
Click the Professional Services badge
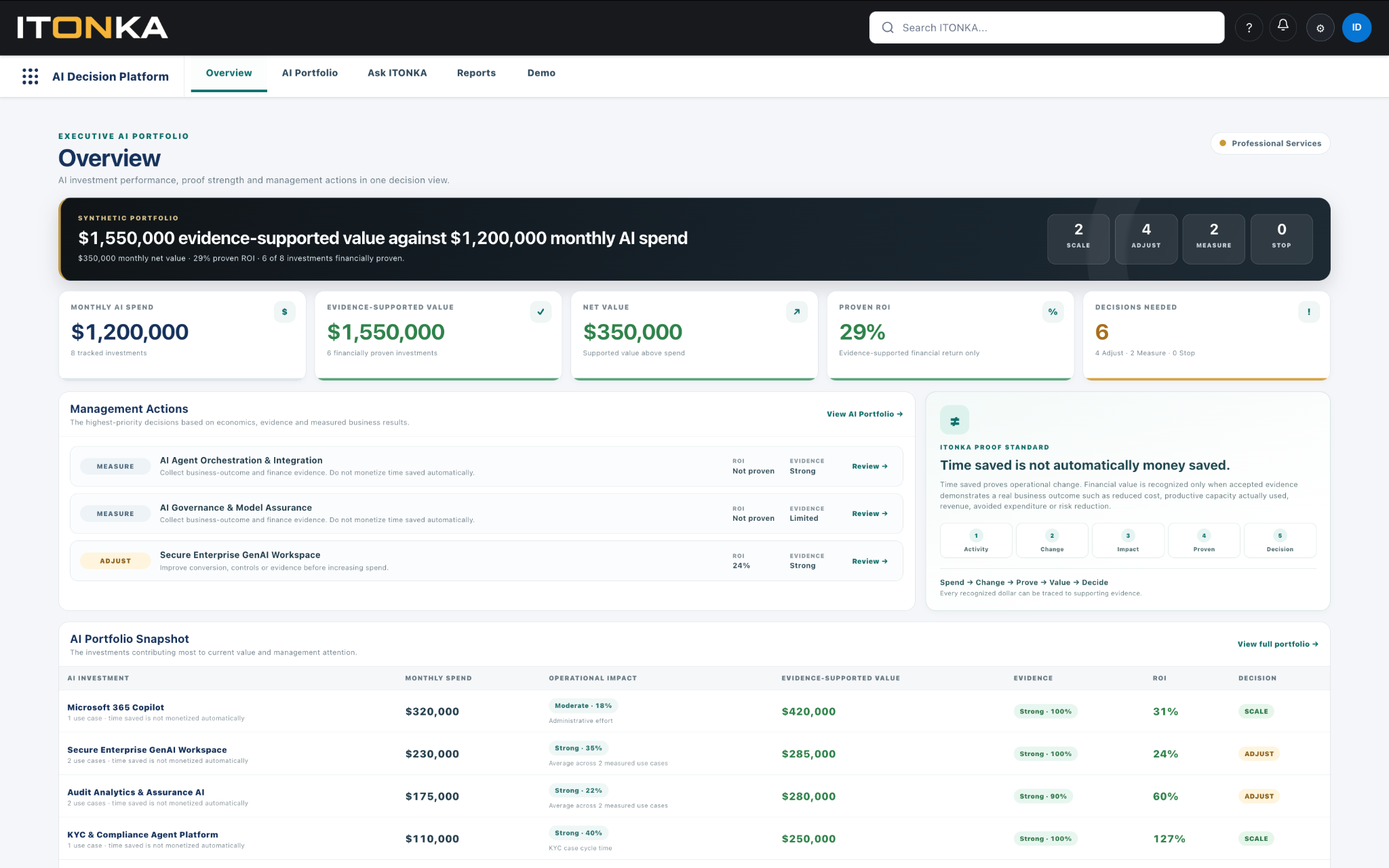tap(1270, 143)
